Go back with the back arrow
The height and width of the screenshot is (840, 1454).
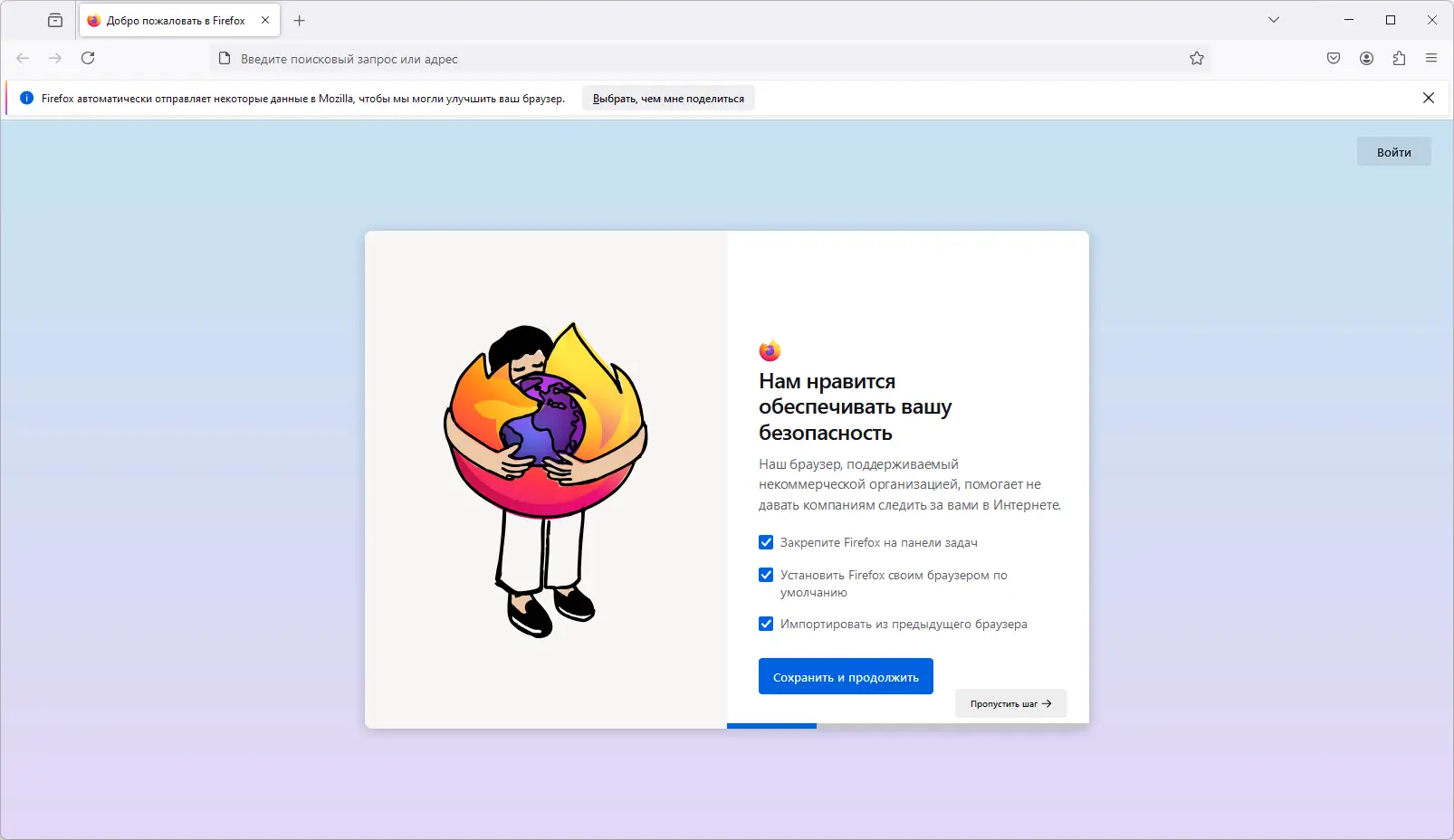pos(24,58)
